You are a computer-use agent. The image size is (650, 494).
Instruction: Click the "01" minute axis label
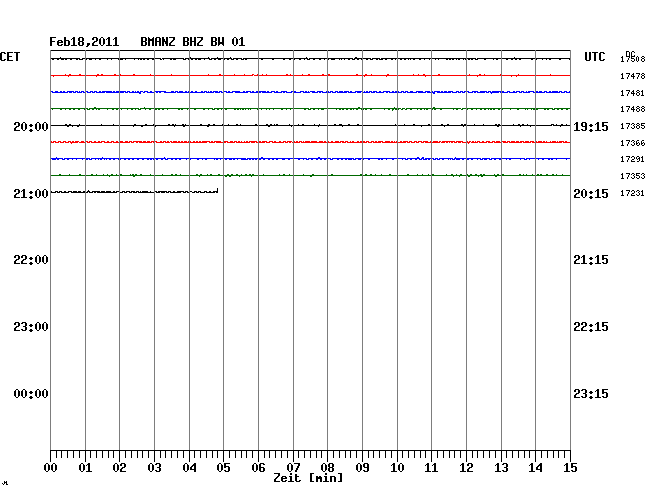[85, 468]
